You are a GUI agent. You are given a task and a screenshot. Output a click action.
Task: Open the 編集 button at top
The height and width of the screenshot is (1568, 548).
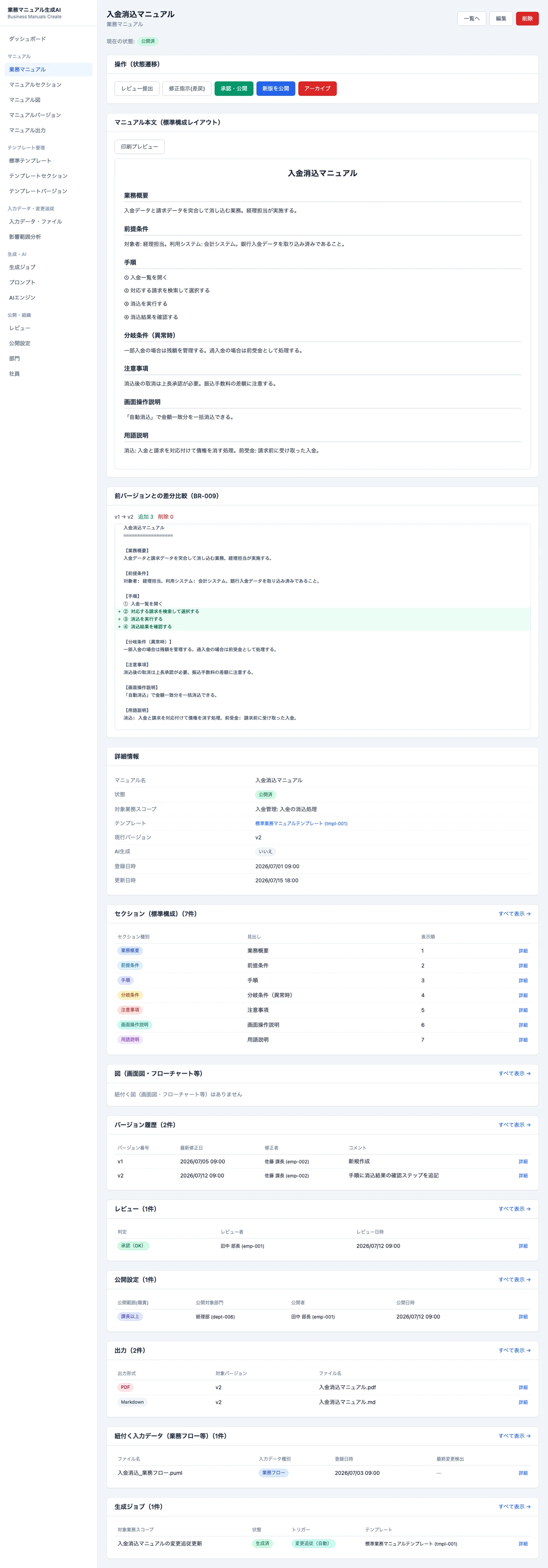(x=501, y=18)
